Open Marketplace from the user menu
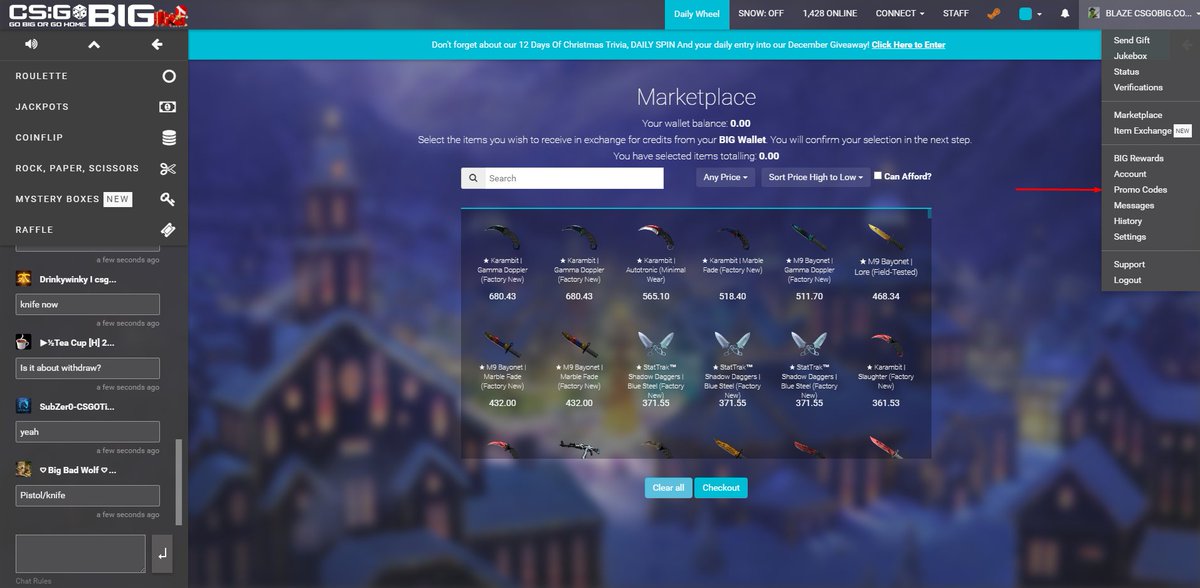The image size is (1200, 588). point(1138,115)
